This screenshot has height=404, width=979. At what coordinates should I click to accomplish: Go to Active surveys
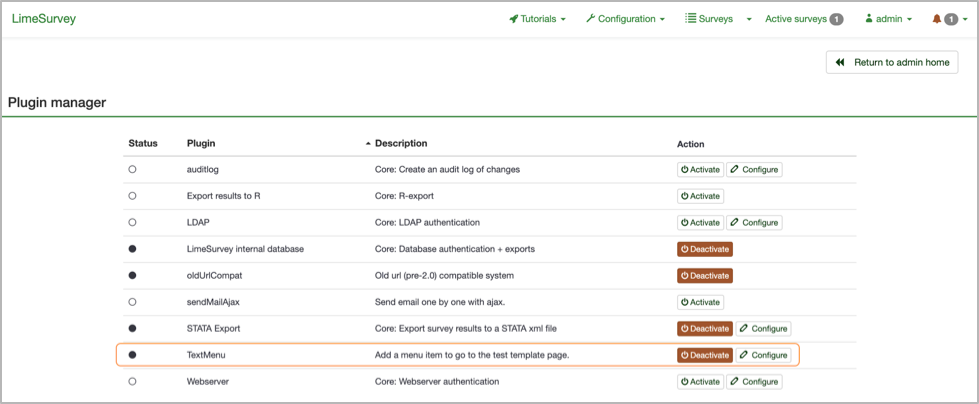tap(795, 19)
